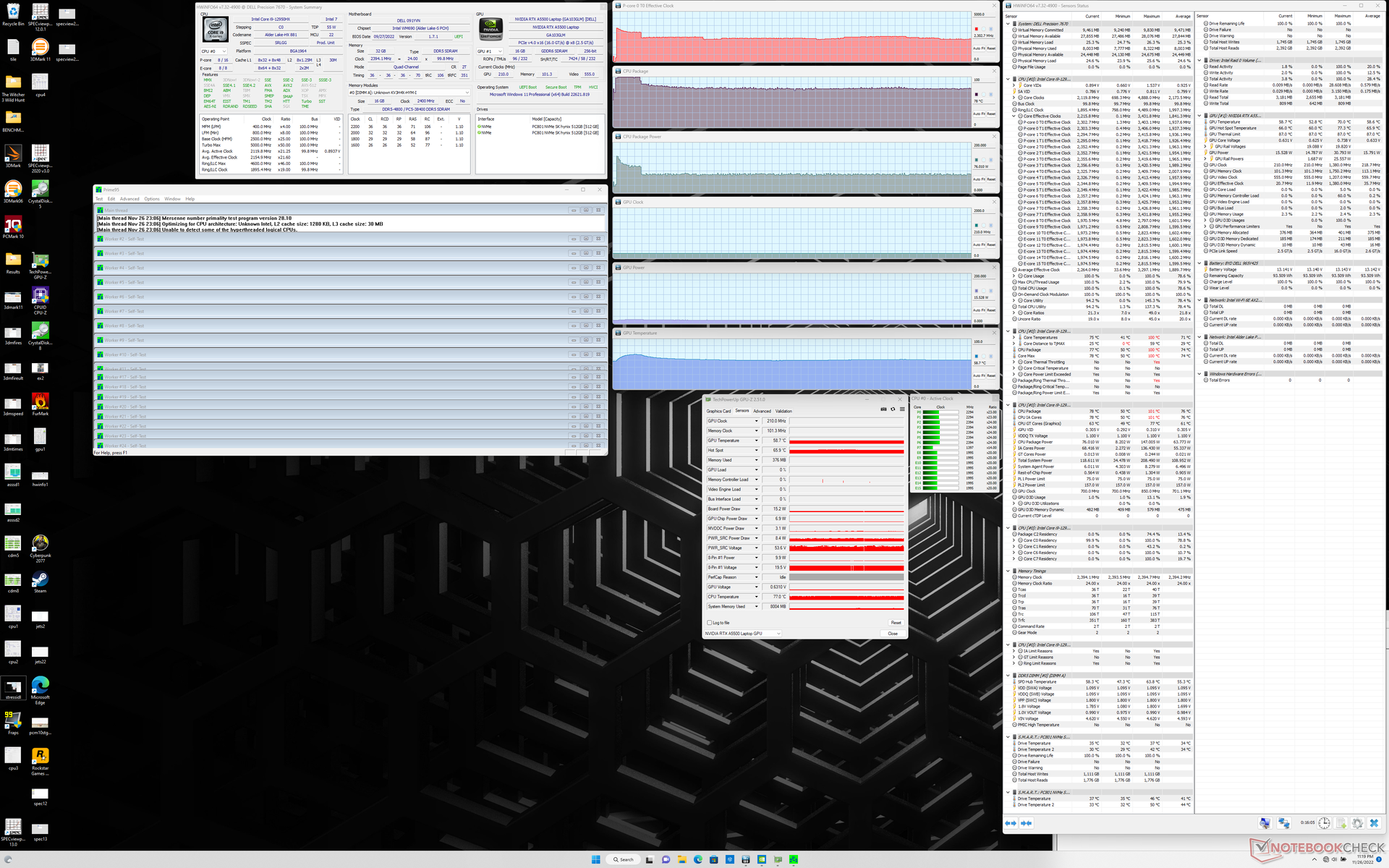Click the HWiNFO collapse columns arrows icon
This screenshot has height=868, width=1389.
pyautogui.click(x=1026, y=823)
